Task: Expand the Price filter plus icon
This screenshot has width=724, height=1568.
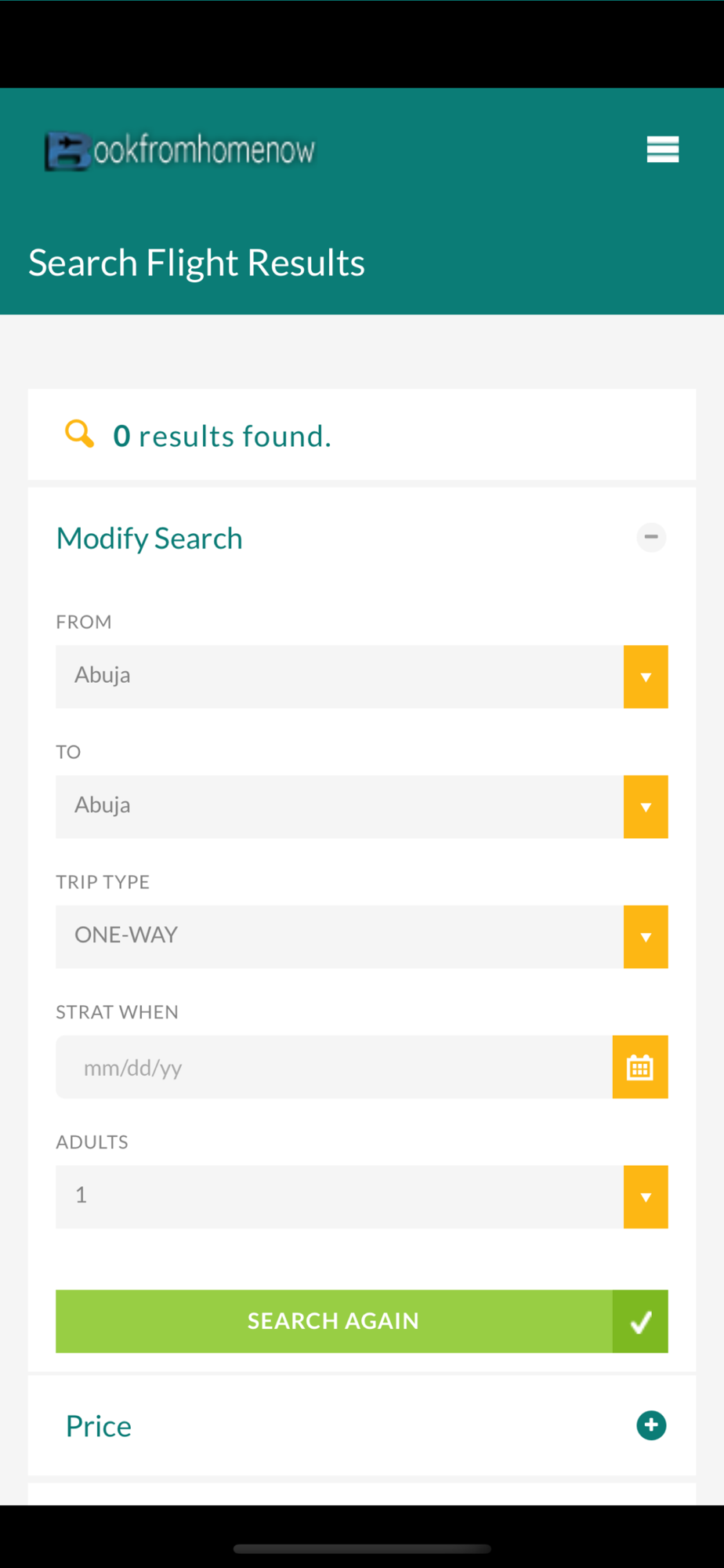Action: coord(651,1425)
